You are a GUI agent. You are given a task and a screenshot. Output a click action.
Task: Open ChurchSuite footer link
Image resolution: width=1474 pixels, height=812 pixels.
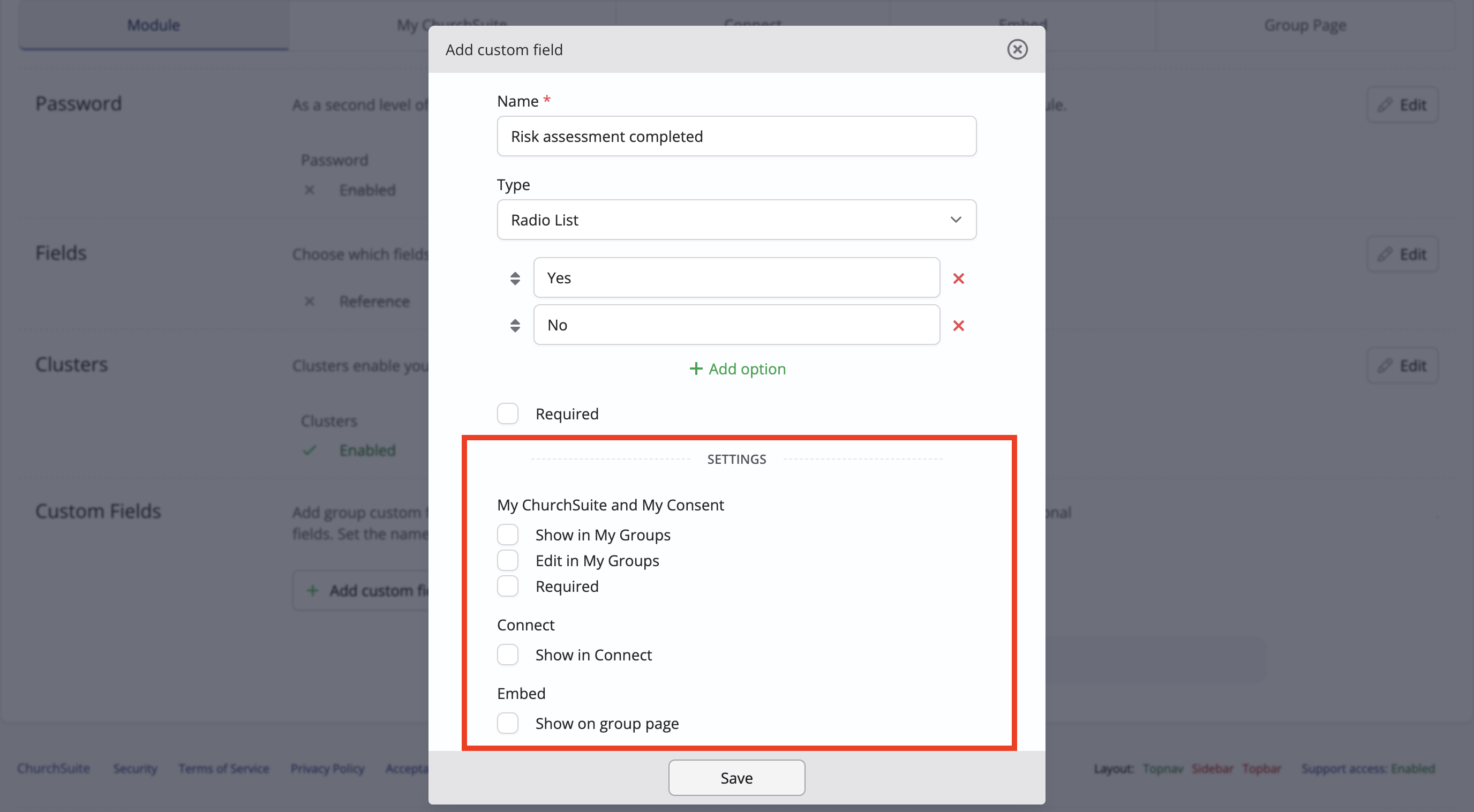(x=53, y=768)
